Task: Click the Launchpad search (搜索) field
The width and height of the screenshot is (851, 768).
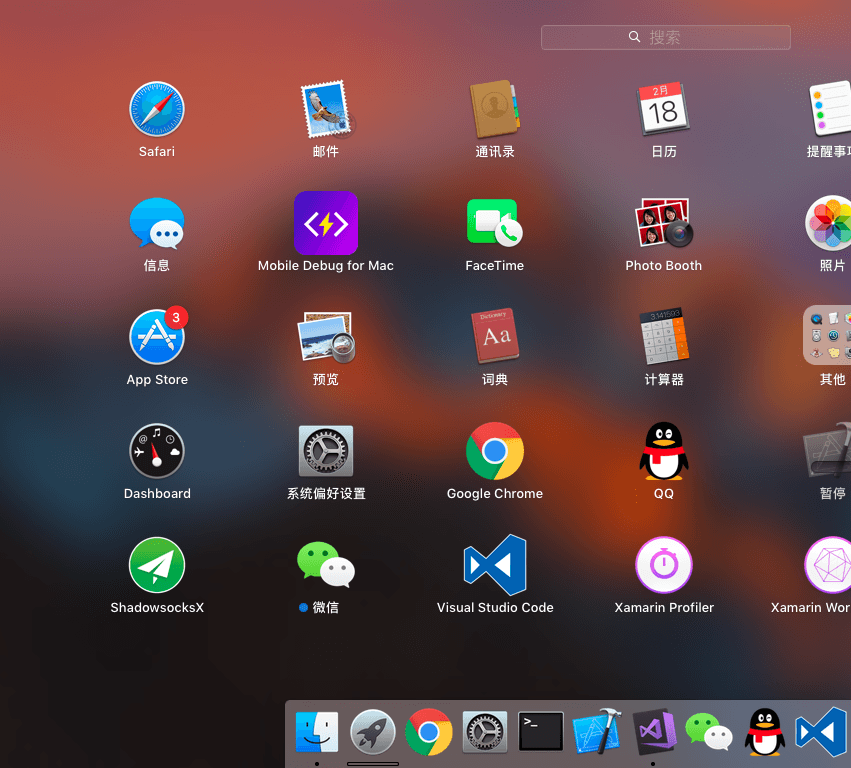Action: point(665,37)
